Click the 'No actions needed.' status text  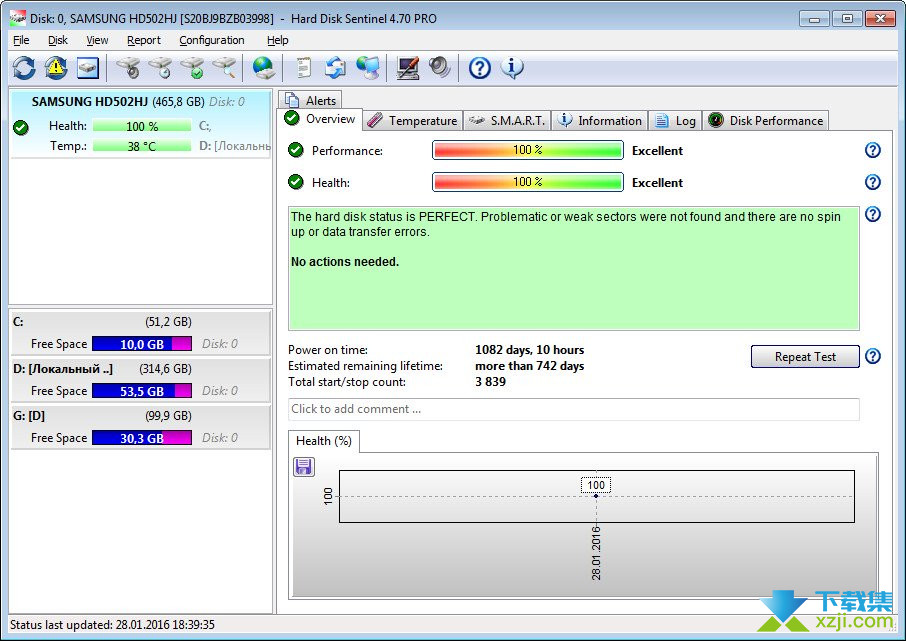click(345, 262)
